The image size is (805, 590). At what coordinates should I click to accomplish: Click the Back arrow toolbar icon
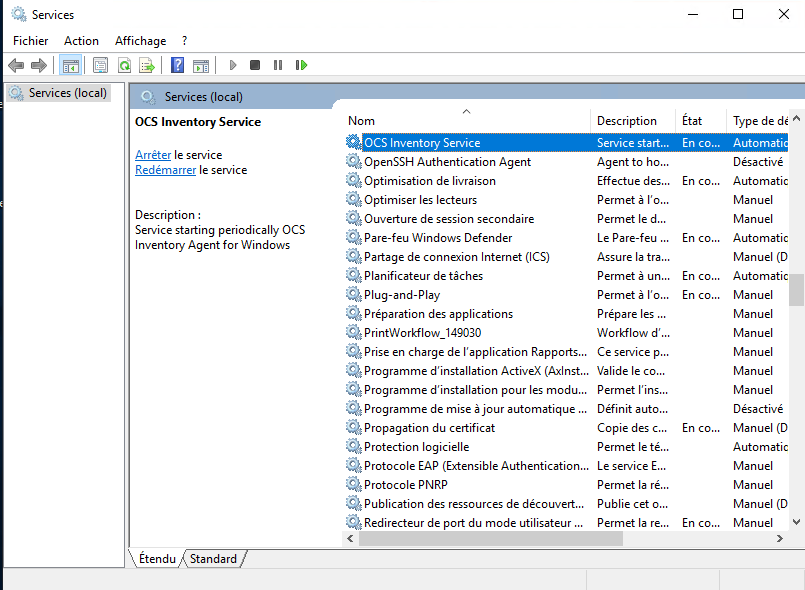16,65
